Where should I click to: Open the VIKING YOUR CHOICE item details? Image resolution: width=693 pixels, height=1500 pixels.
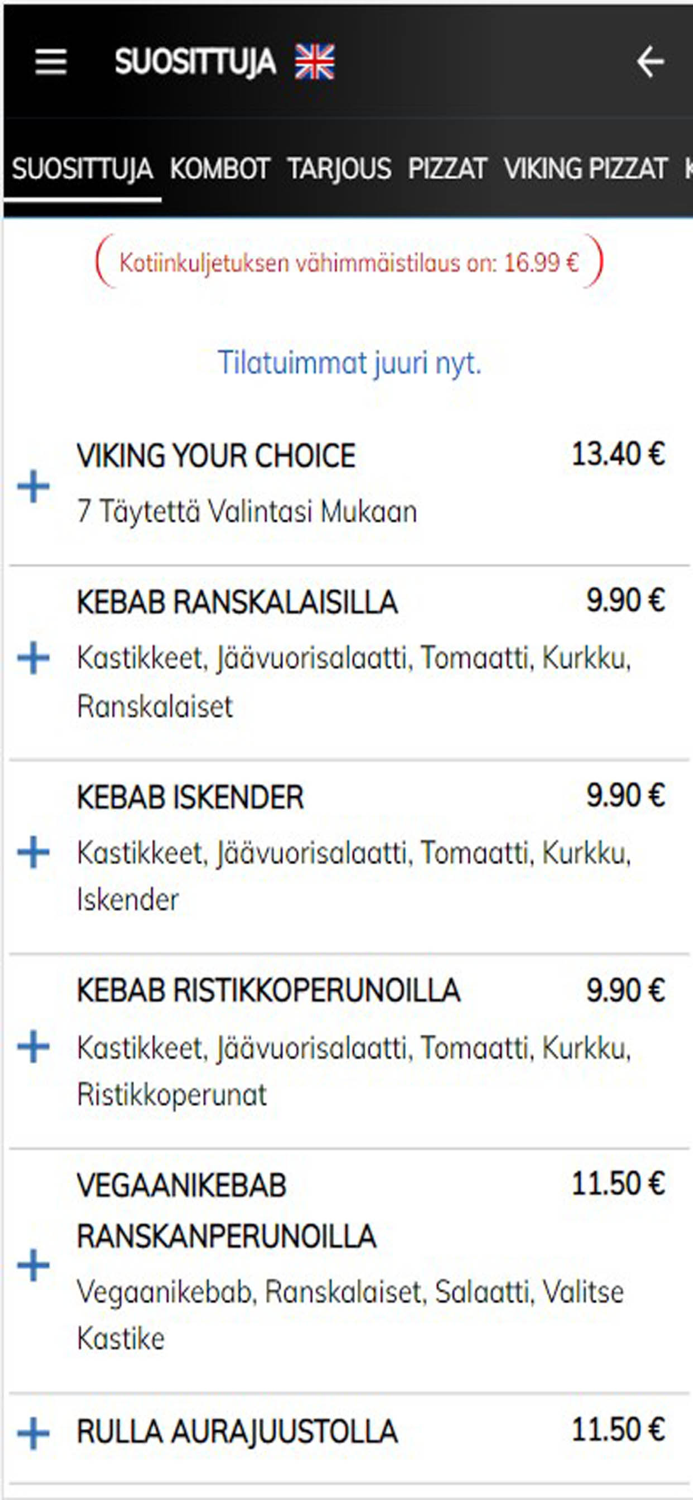coord(216,456)
